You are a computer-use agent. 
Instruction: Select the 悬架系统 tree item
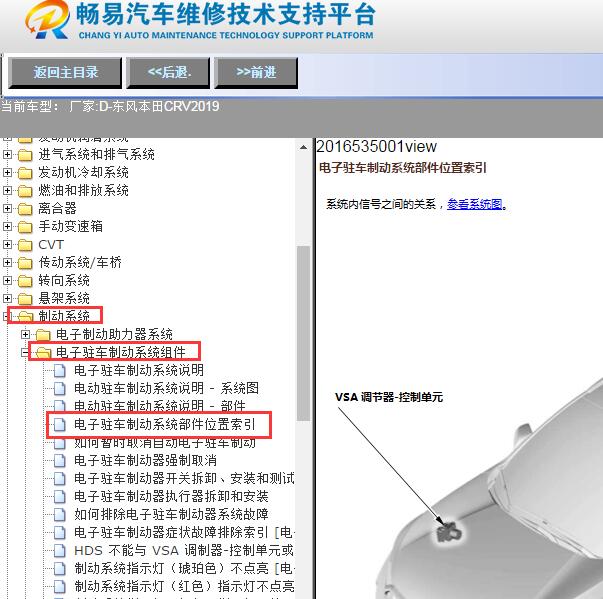tap(64, 298)
